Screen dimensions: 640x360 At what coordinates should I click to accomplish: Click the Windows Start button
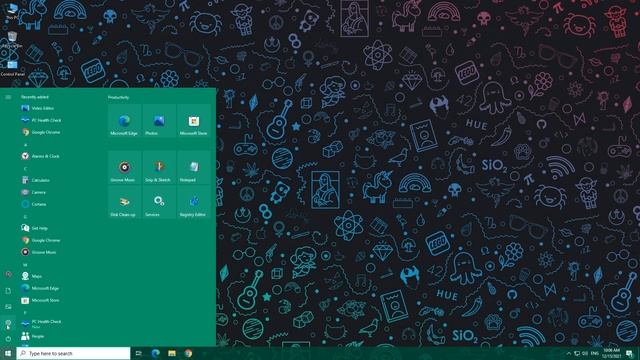pyautogui.click(x=8, y=353)
